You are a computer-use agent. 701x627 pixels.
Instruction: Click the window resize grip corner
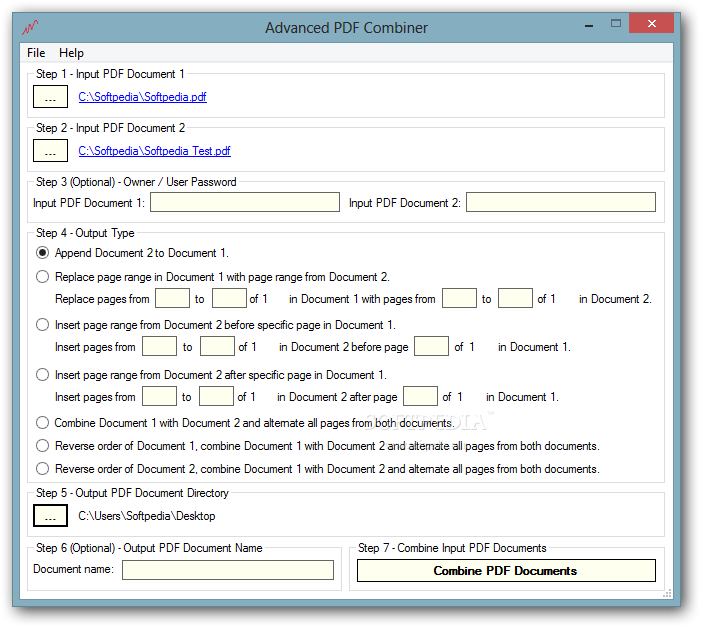coord(667,593)
